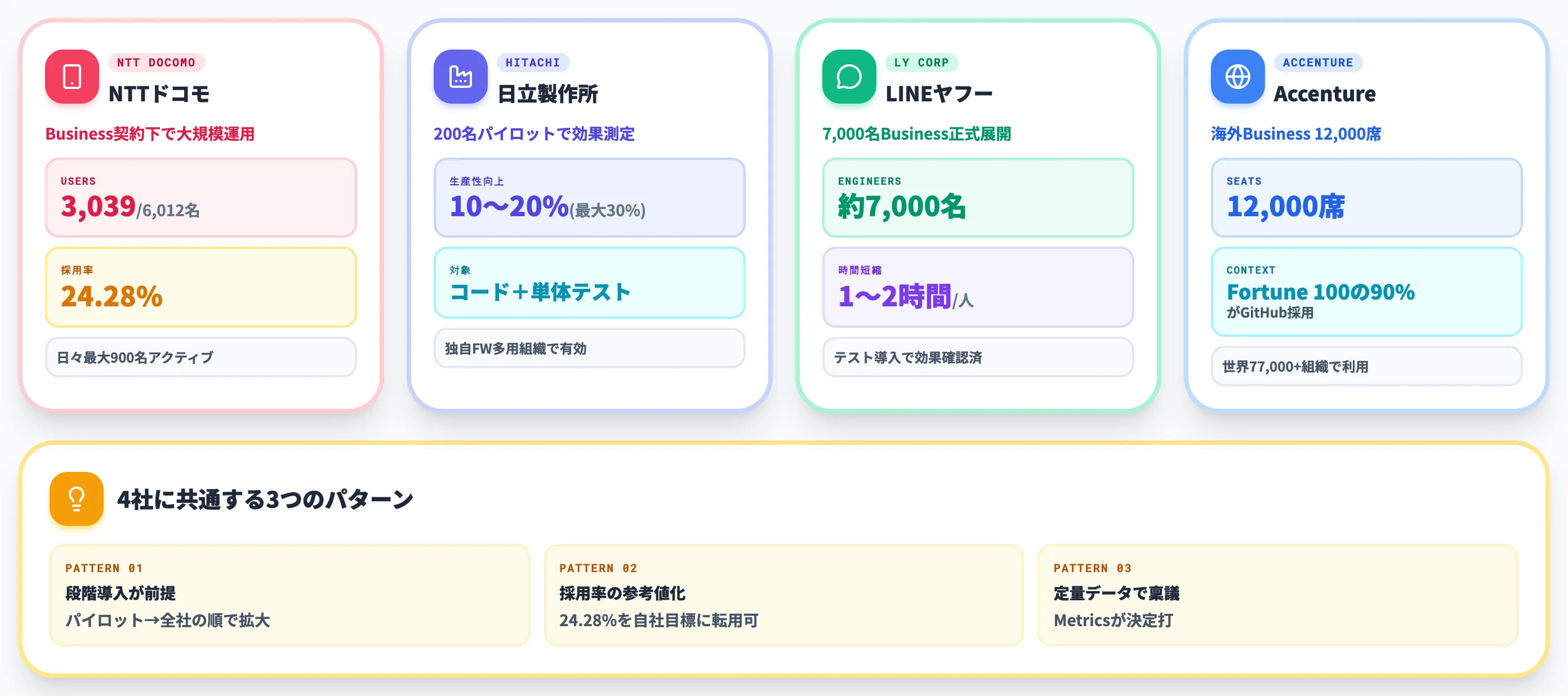Click 24.28%を自社目標に転用可 description
Image resolution: width=1568 pixels, height=696 pixels.
[x=658, y=620]
